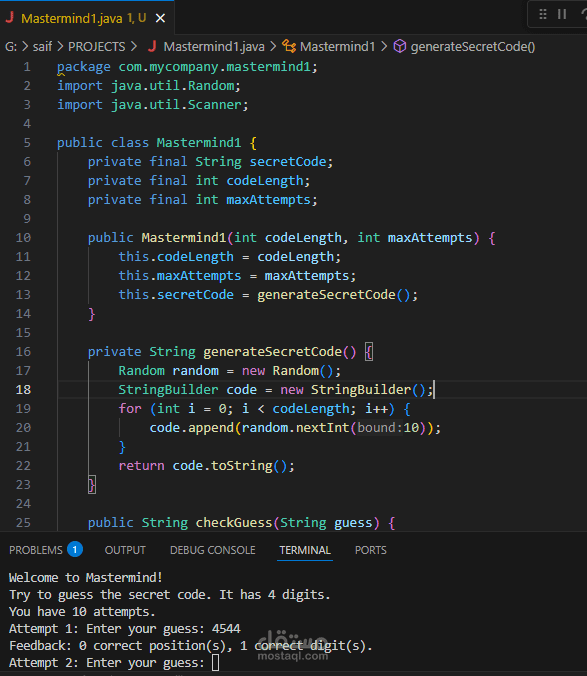Click line number 16 in the gutter
Viewport: 587px width, 676px height.
[23, 352]
